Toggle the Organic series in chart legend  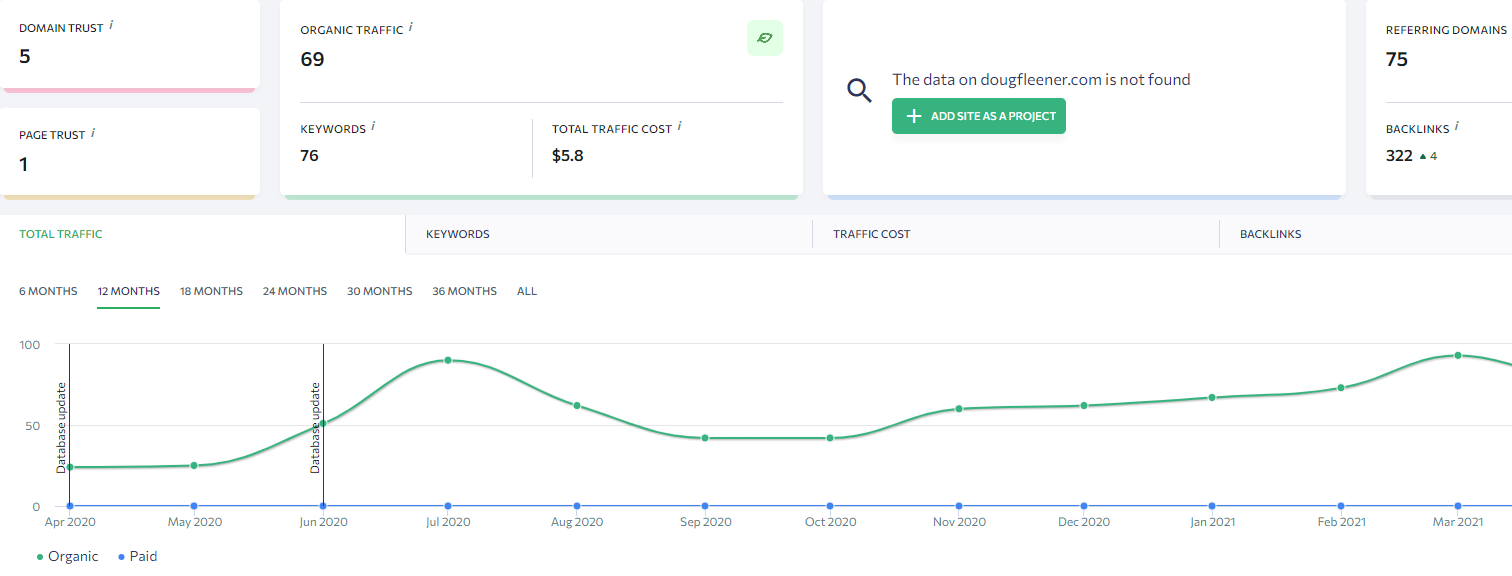point(68,556)
